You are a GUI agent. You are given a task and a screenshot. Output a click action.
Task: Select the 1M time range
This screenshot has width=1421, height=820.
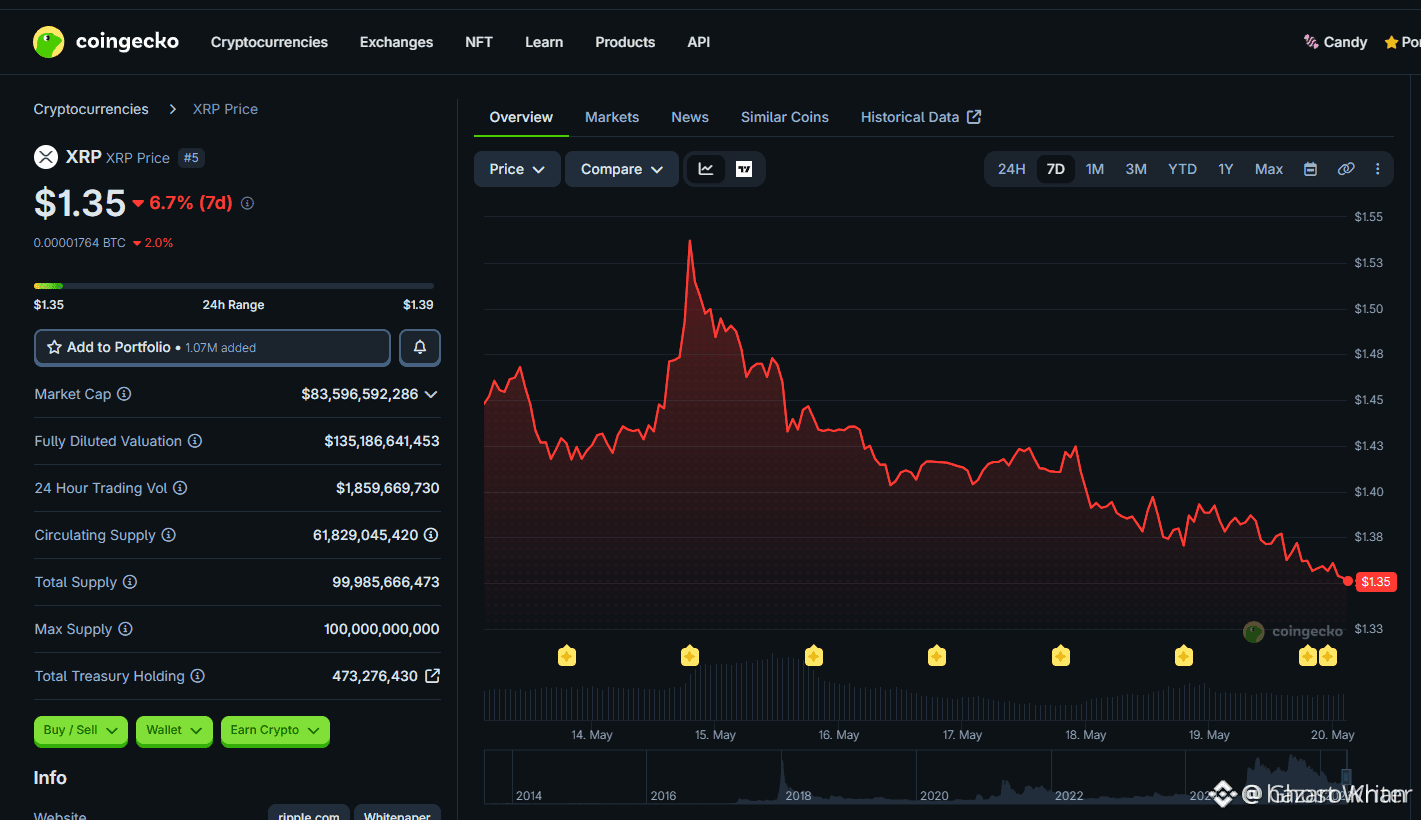click(1095, 169)
